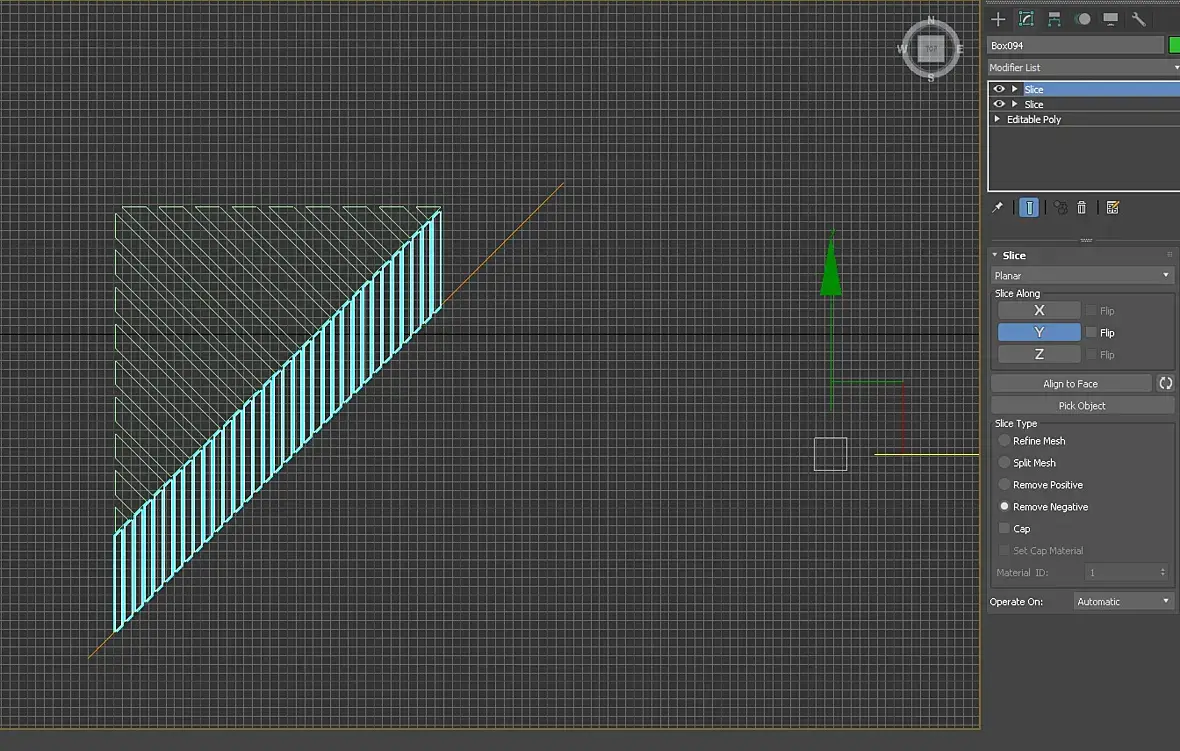The height and width of the screenshot is (751, 1180).
Task: Select the highlighted top Slice modifier
Action: pyautogui.click(x=1033, y=90)
